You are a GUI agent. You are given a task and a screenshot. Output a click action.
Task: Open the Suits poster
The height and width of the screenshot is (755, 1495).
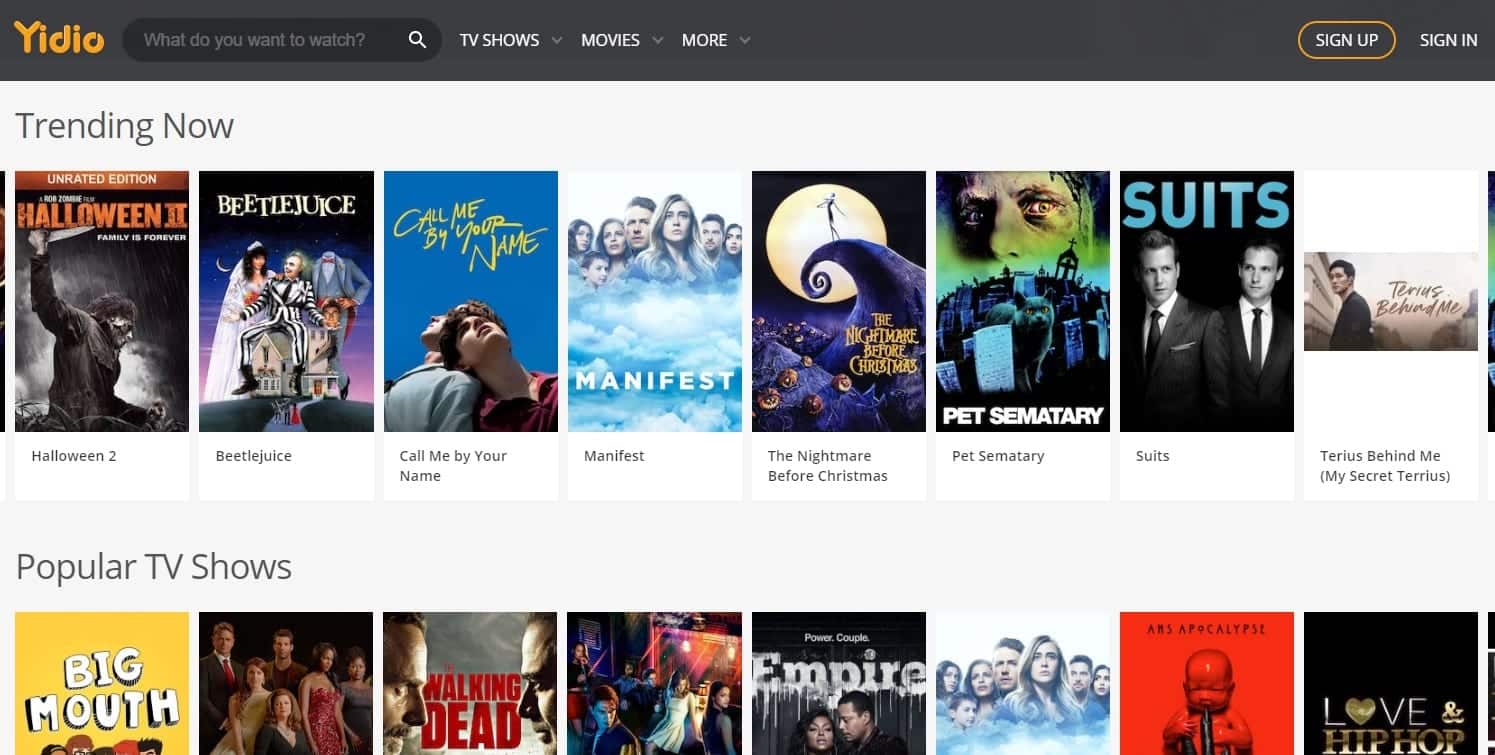click(1207, 301)
